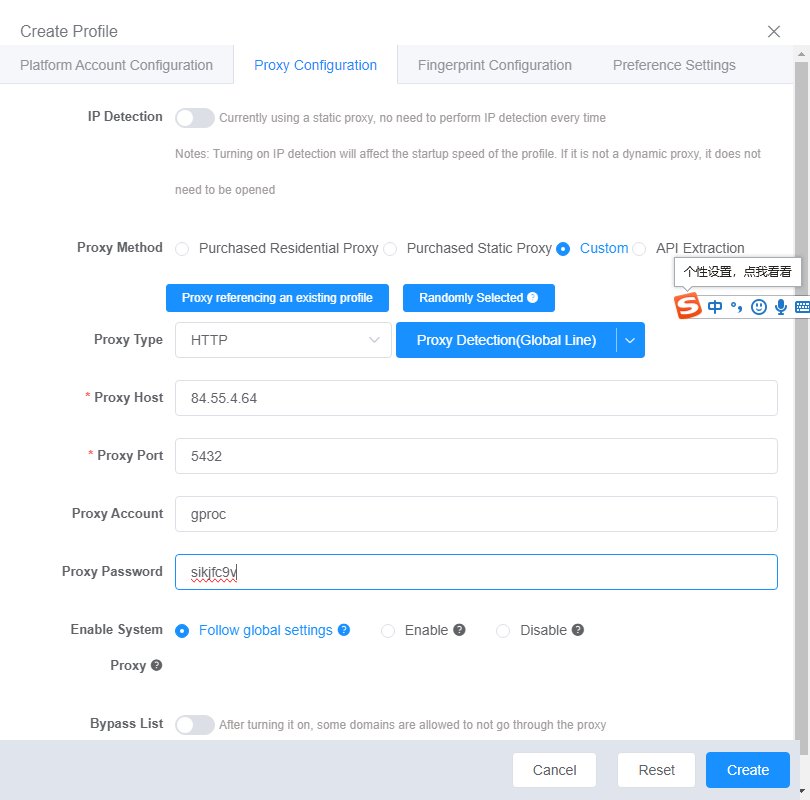Screen dimensions: 810x800
Task: Click the help icon under Enable System Proxy label
Action: coord(156,665)
